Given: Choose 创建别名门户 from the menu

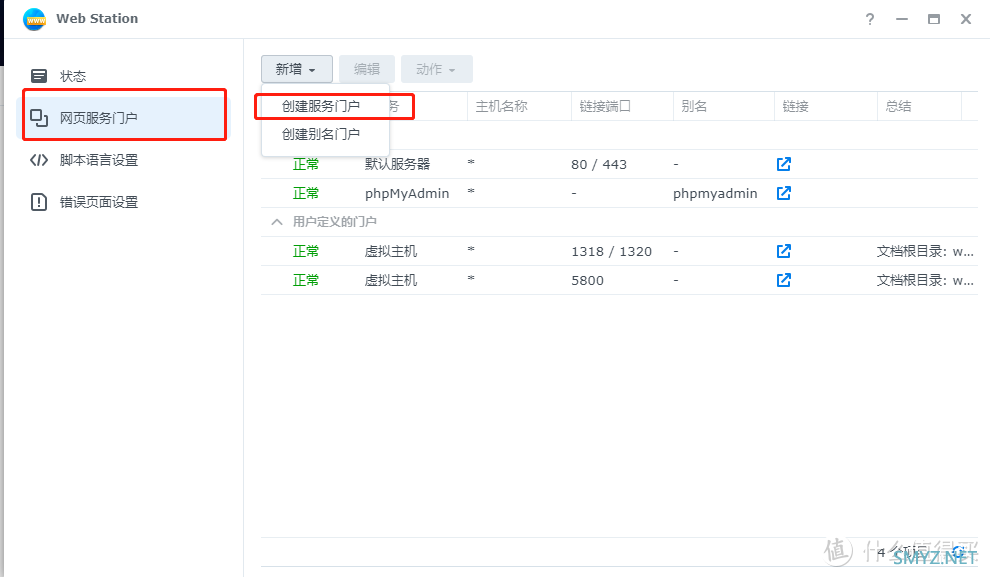Looking at the screenshot, I should (321, 134).
